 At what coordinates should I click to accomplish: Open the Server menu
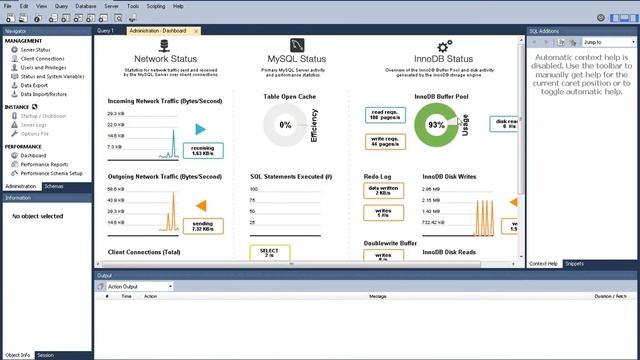111,6
